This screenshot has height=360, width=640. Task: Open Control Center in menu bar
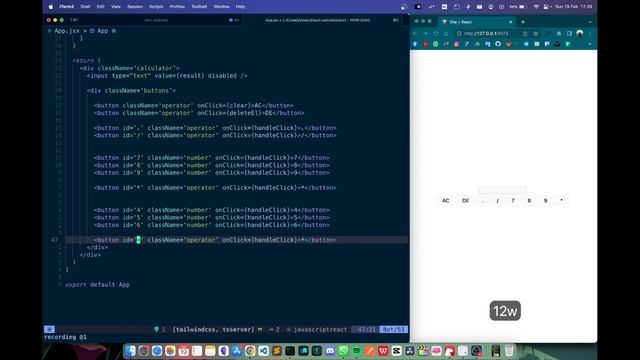click(x=547, y=7)
